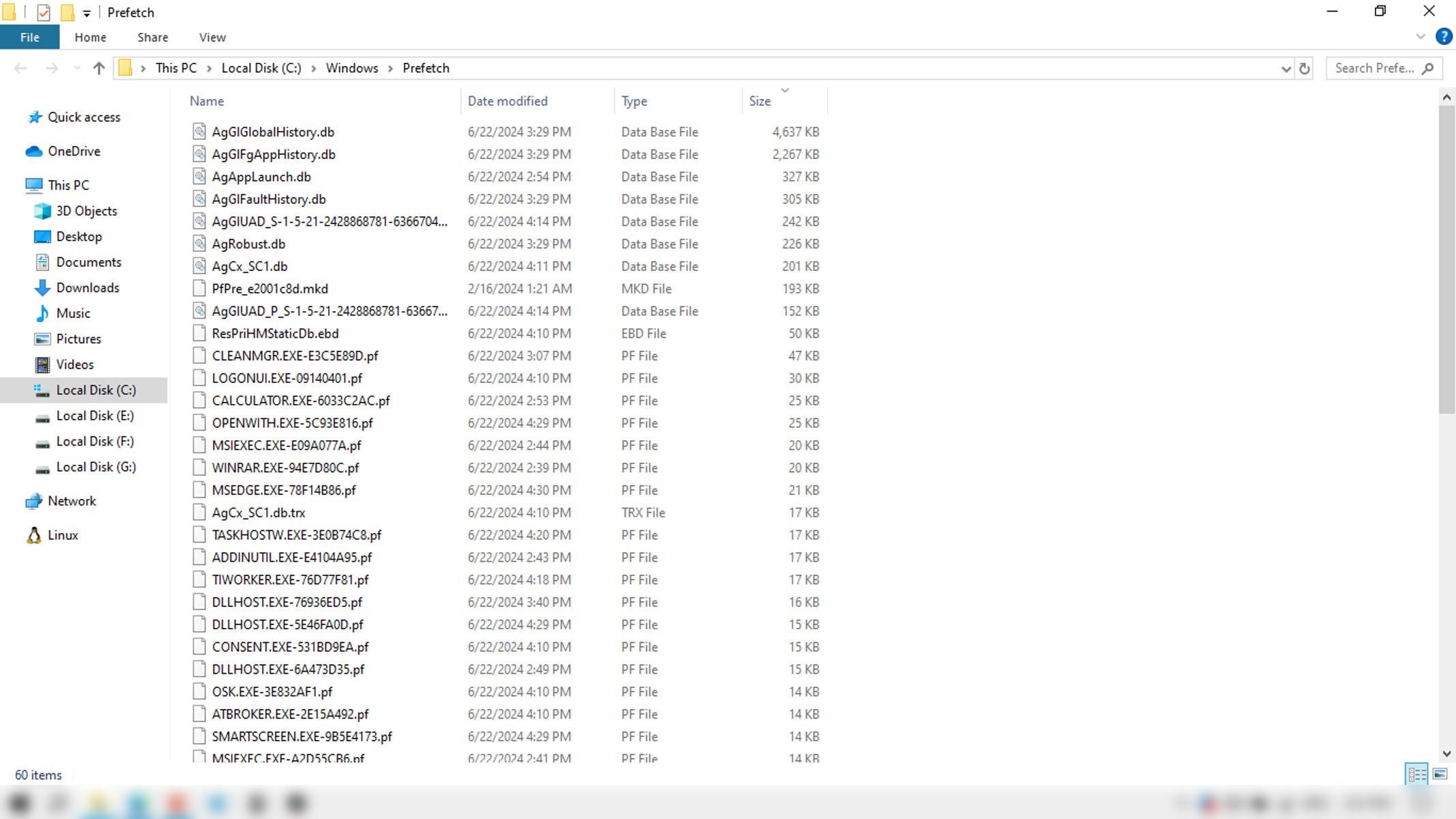This screenshot has width=1456, height=819.
Task: Select the Details view icon
Action: [1417, 774]
